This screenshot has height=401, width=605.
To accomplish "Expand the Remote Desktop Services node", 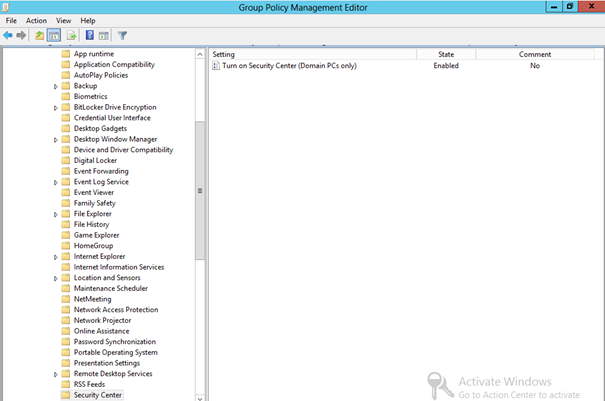I will (x=56, y=374).
